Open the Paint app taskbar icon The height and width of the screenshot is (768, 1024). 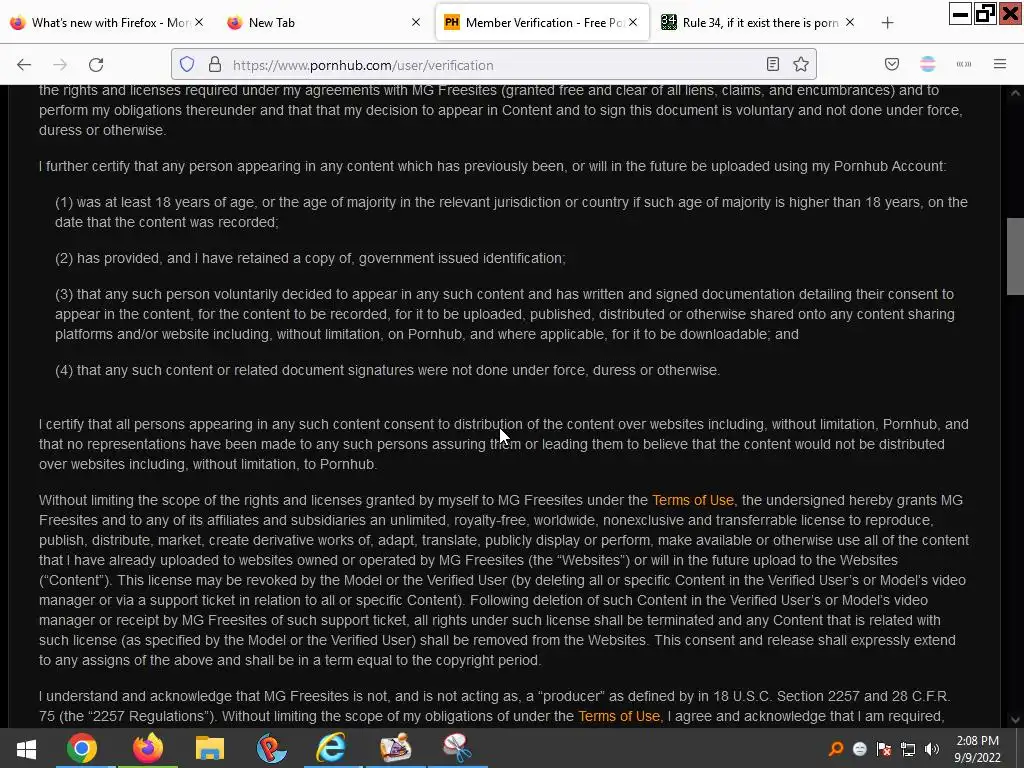coord(395,748)
